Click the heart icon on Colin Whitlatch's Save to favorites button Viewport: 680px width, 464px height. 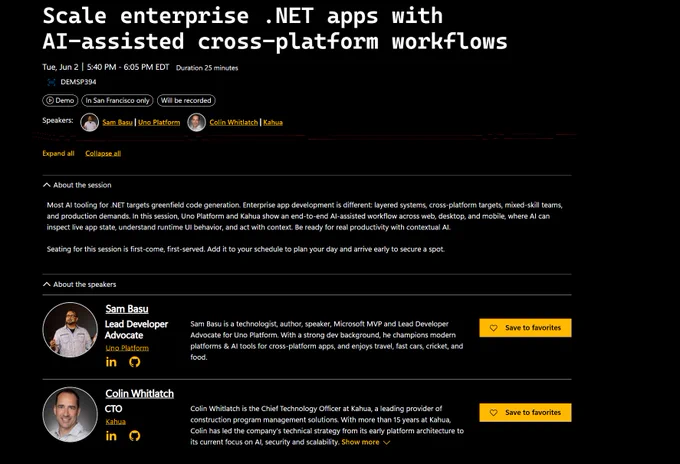(494, 413)
